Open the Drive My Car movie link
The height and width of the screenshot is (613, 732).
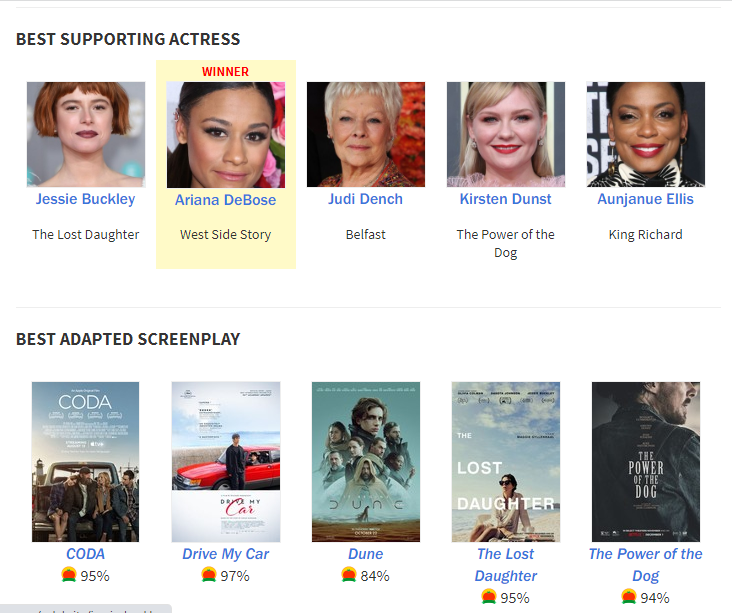click(x=225, y=554)
